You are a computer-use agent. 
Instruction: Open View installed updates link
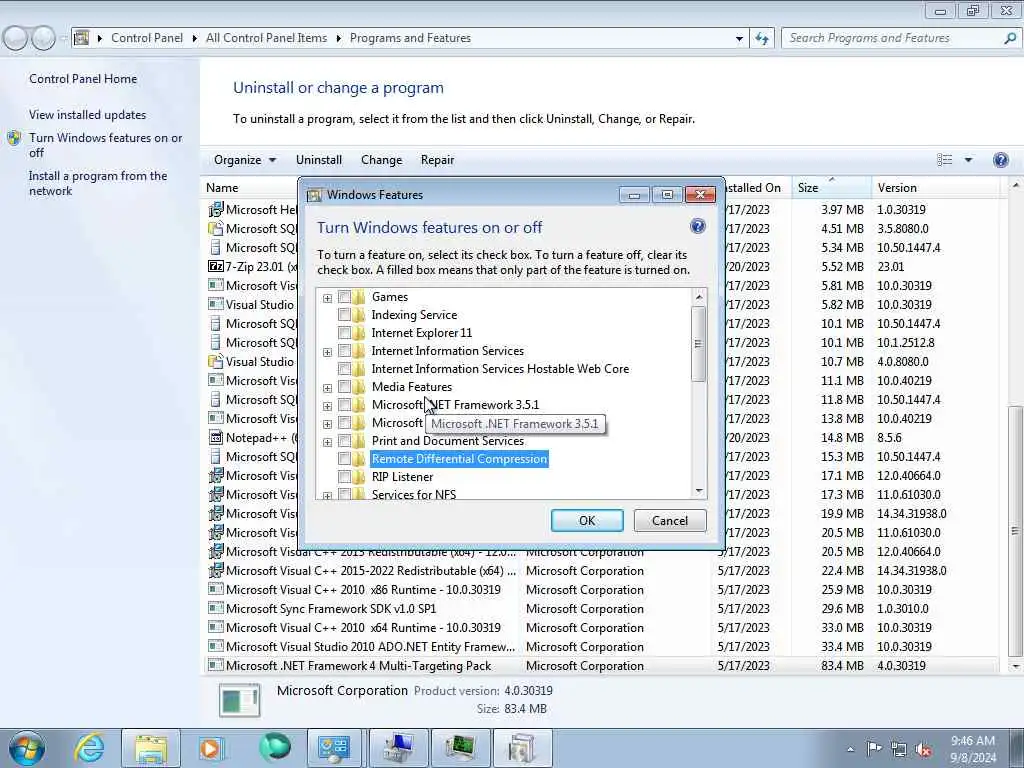[x=88, y=115]
